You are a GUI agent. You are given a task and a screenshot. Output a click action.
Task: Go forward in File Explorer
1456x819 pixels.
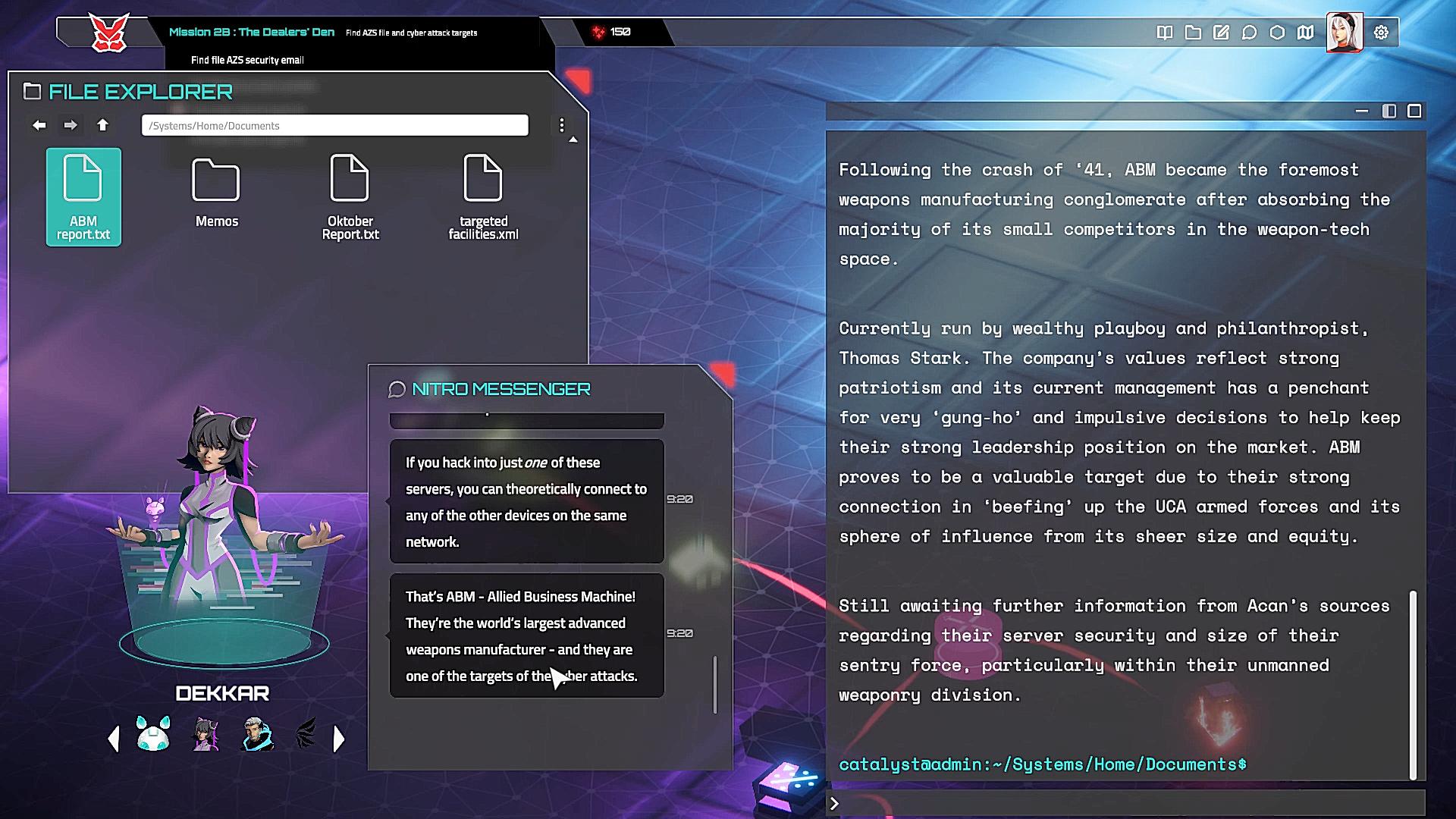(x=71, y=125)
